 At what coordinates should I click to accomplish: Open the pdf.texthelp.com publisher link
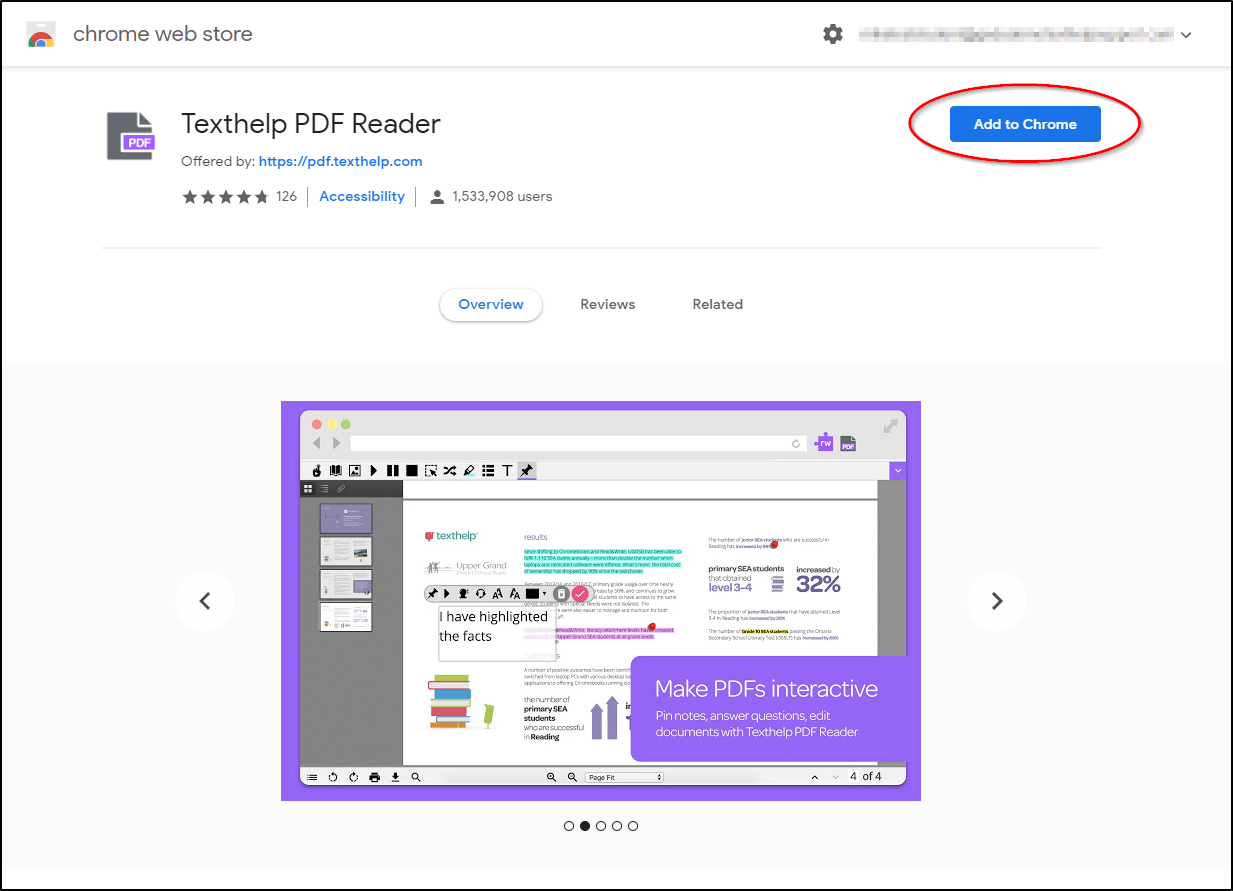pyautogui.click(x=340, y=161)
